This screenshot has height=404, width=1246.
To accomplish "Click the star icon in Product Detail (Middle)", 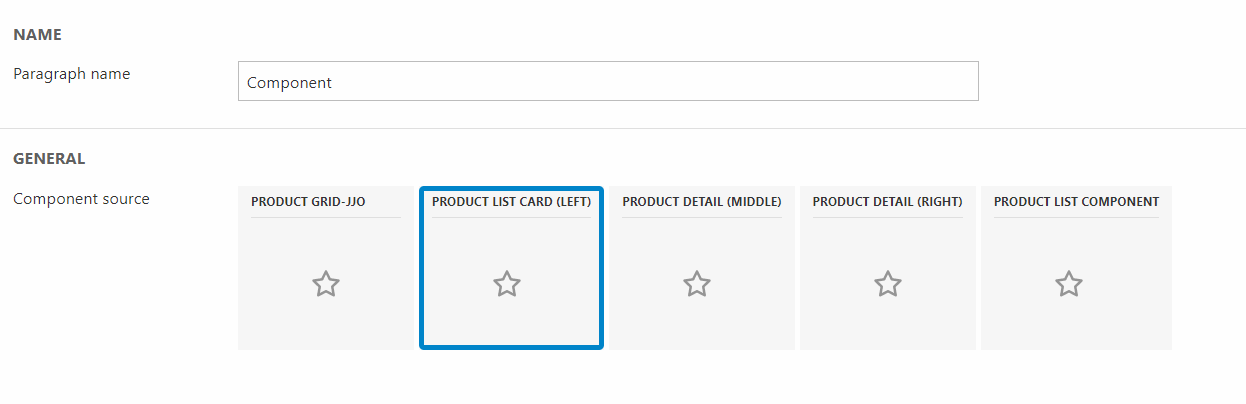I will [697, 284].
